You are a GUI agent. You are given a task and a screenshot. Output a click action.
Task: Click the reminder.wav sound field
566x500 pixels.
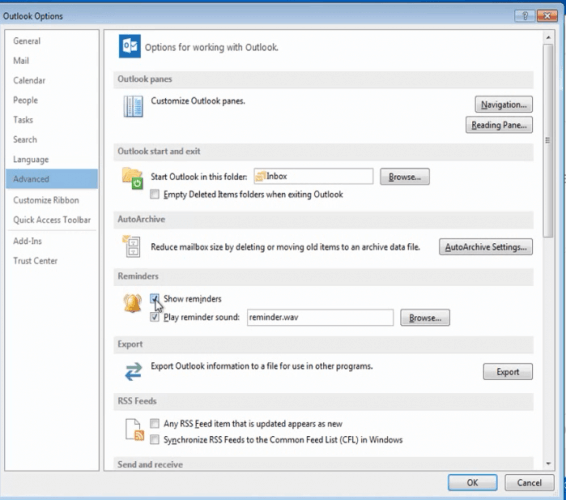point(320,317)
